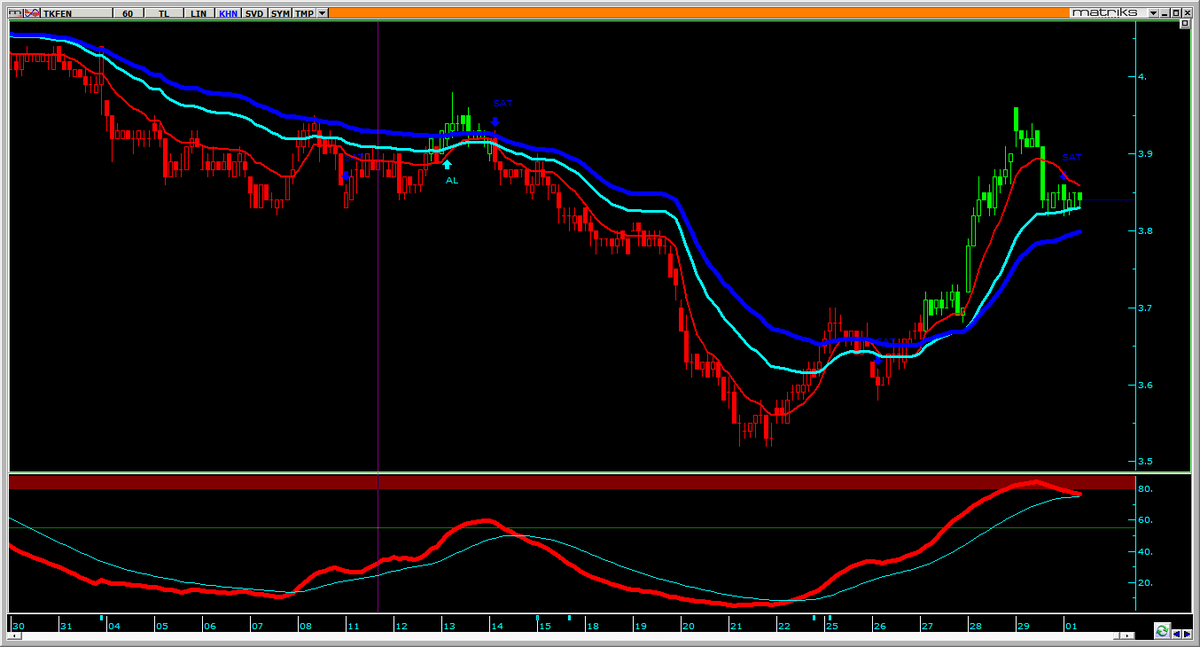The width and height of the screenshot is (1200, 647).
Task: Click the scroll left blue arrow icon
Action: 1176,634
